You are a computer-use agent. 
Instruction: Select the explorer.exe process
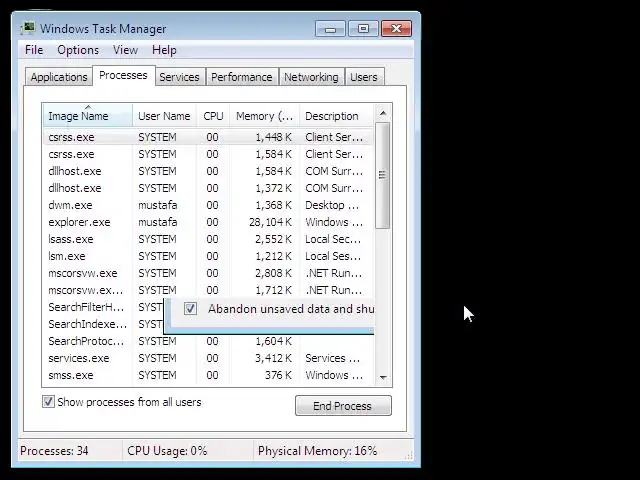click(208, 222)
